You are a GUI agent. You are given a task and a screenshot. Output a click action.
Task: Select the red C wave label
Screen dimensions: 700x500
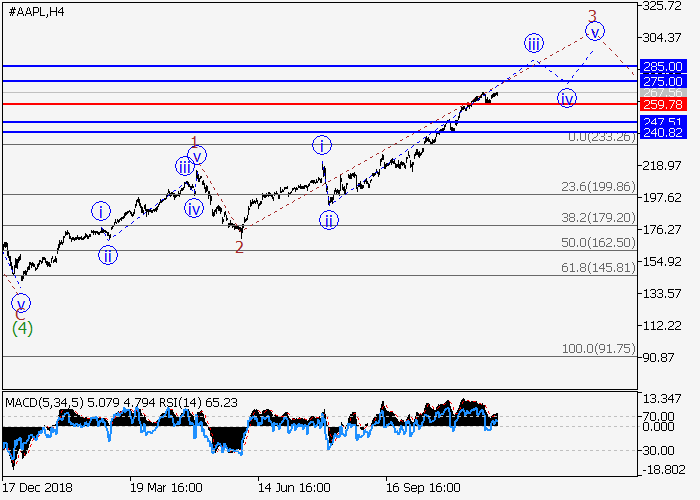[x=20, y=315]
